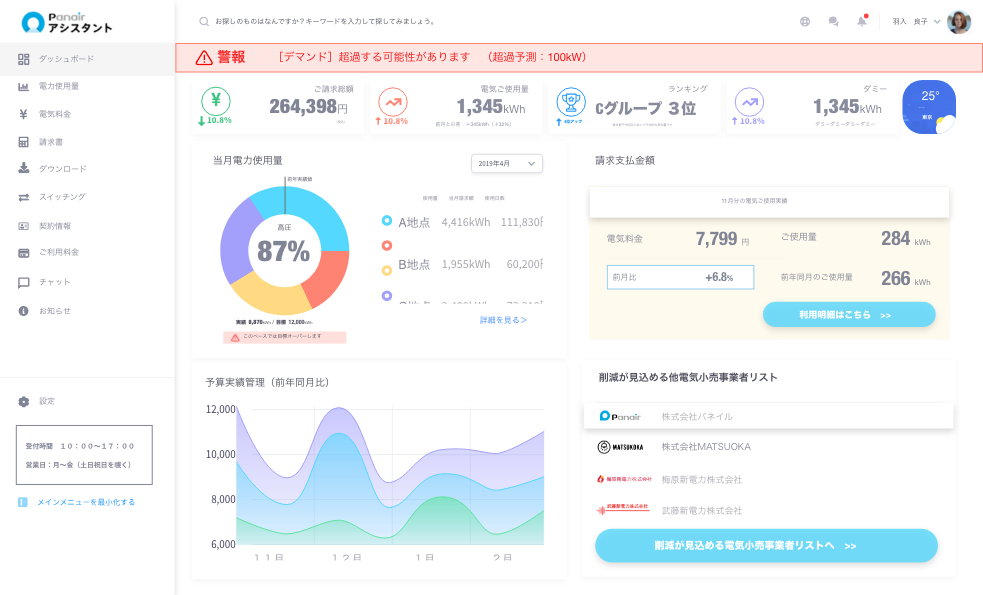Click the globe language icon in top bar
This screenshot has height=595, width=983.
click(x=806, y=21)
